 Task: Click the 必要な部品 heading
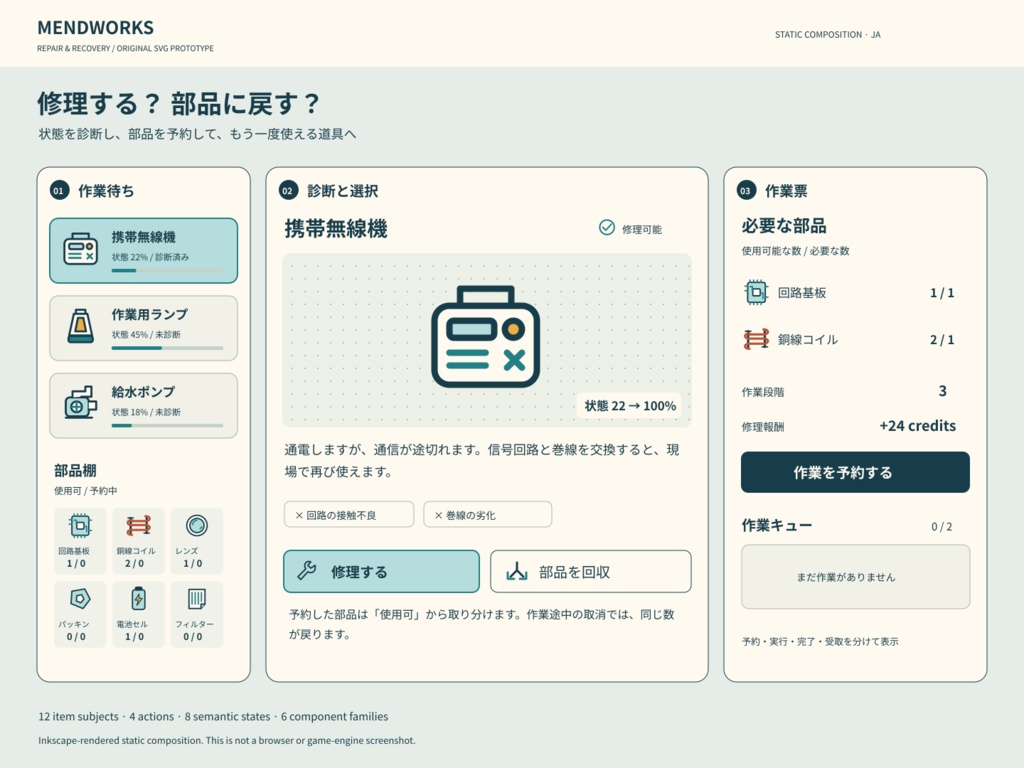[784, 226]
